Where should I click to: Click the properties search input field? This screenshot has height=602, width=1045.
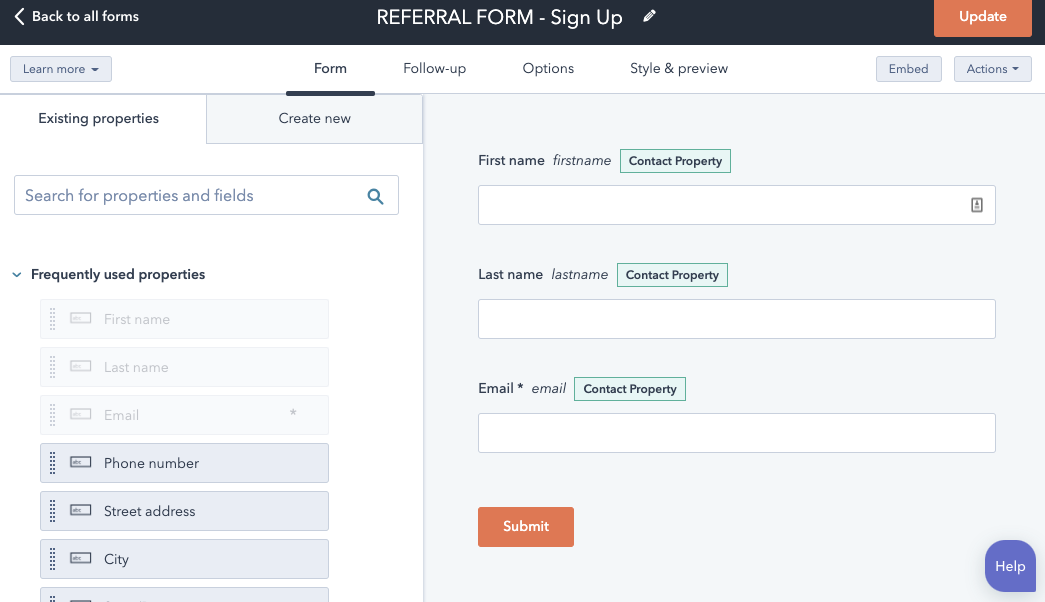click(190, 195)
